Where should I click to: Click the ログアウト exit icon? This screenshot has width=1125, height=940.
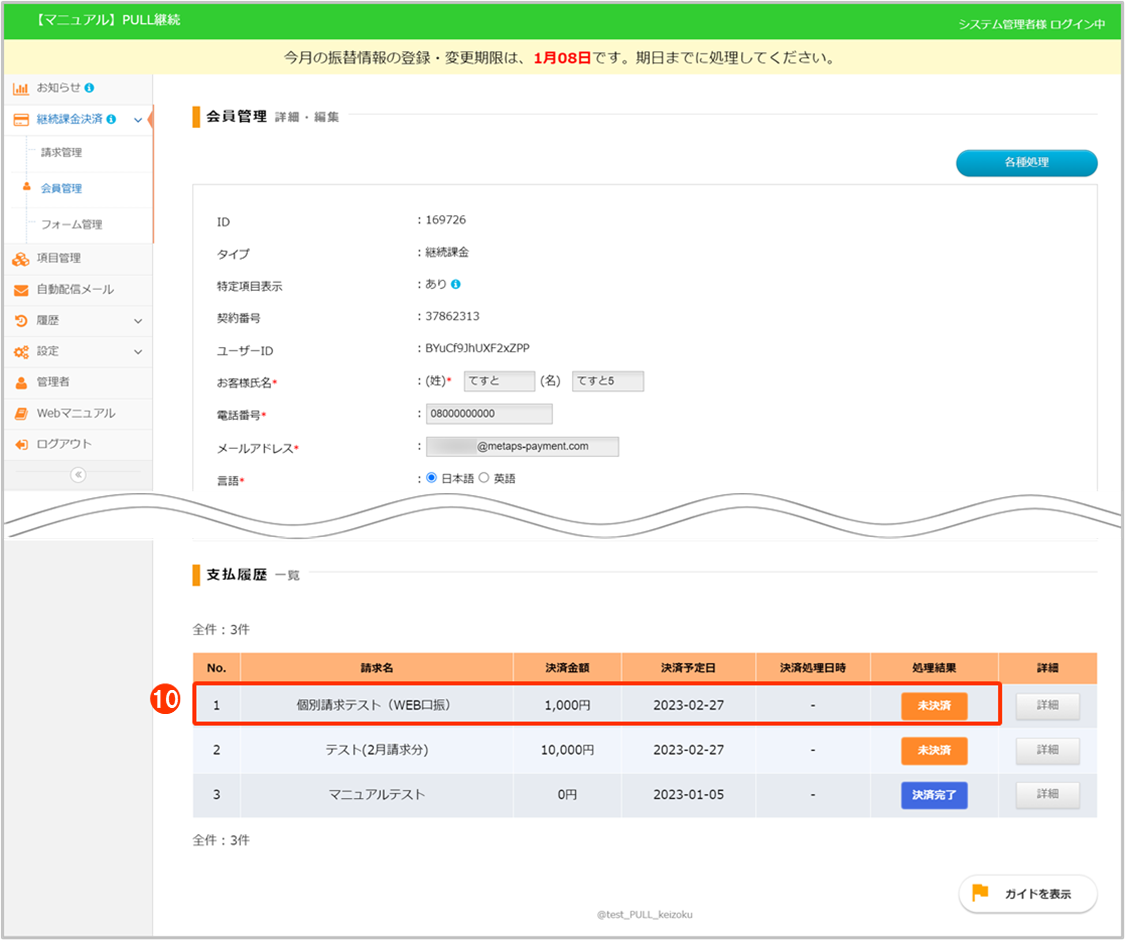tap(20, 444)
